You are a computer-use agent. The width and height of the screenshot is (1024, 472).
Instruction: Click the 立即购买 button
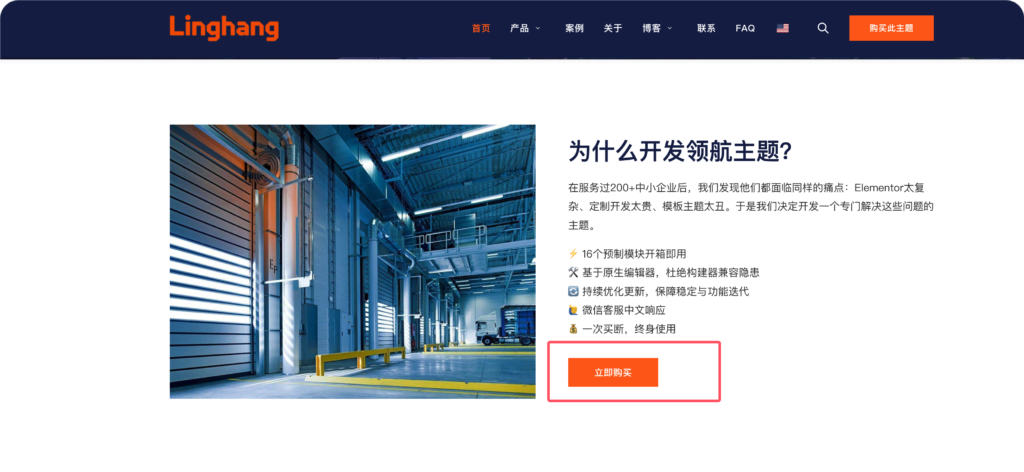pos(613,372)
